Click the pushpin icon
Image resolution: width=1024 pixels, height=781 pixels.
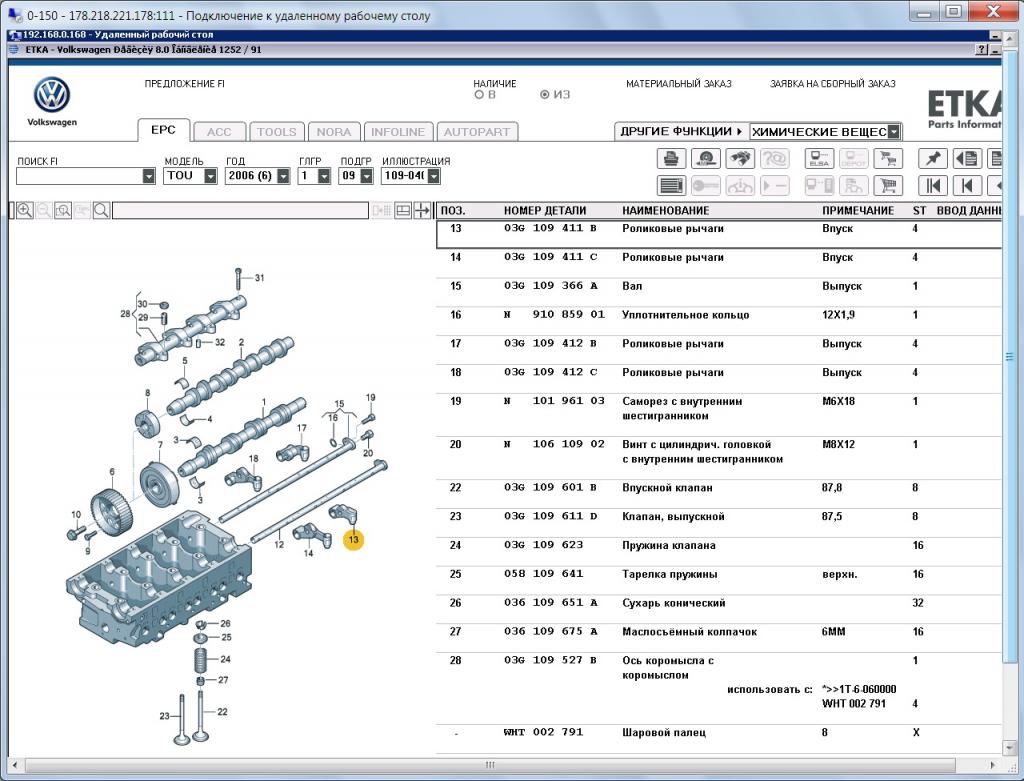(x=933, y=159)
